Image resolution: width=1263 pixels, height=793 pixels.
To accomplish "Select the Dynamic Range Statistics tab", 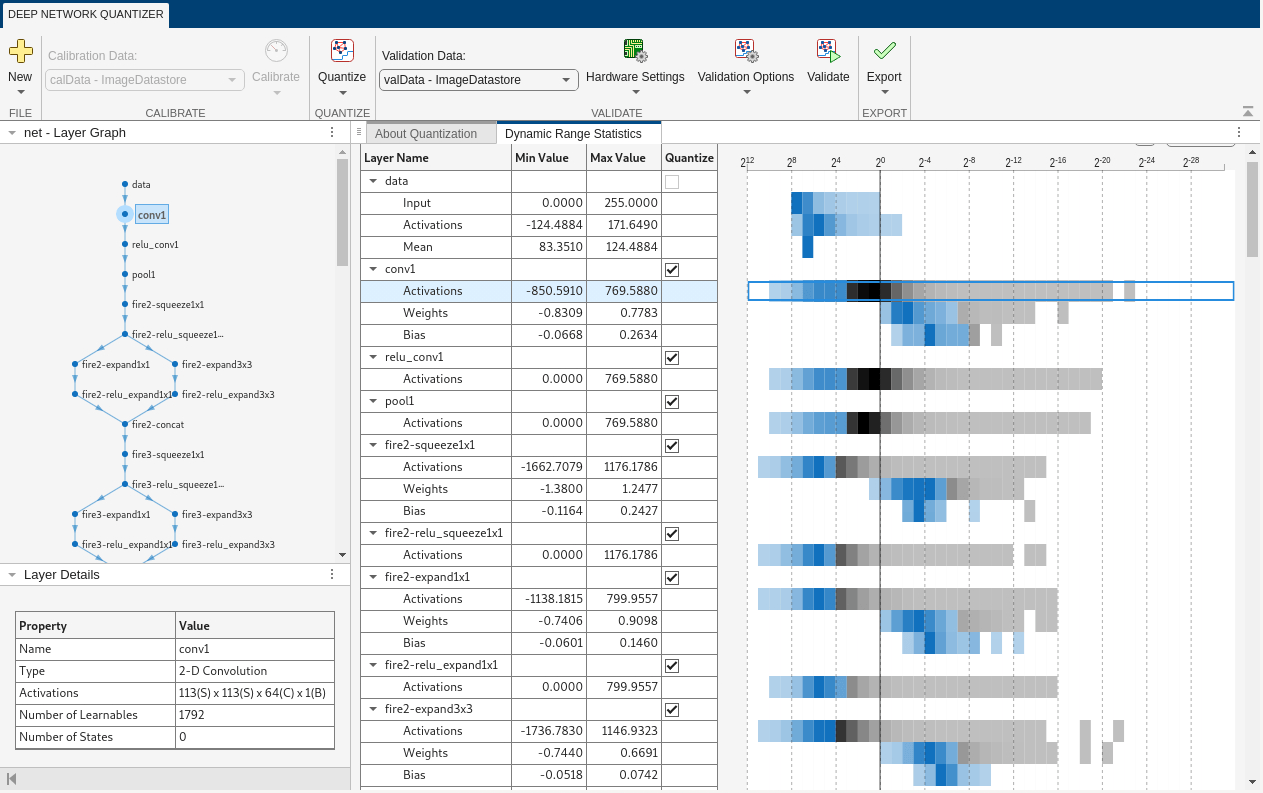I will pos(573,134).
